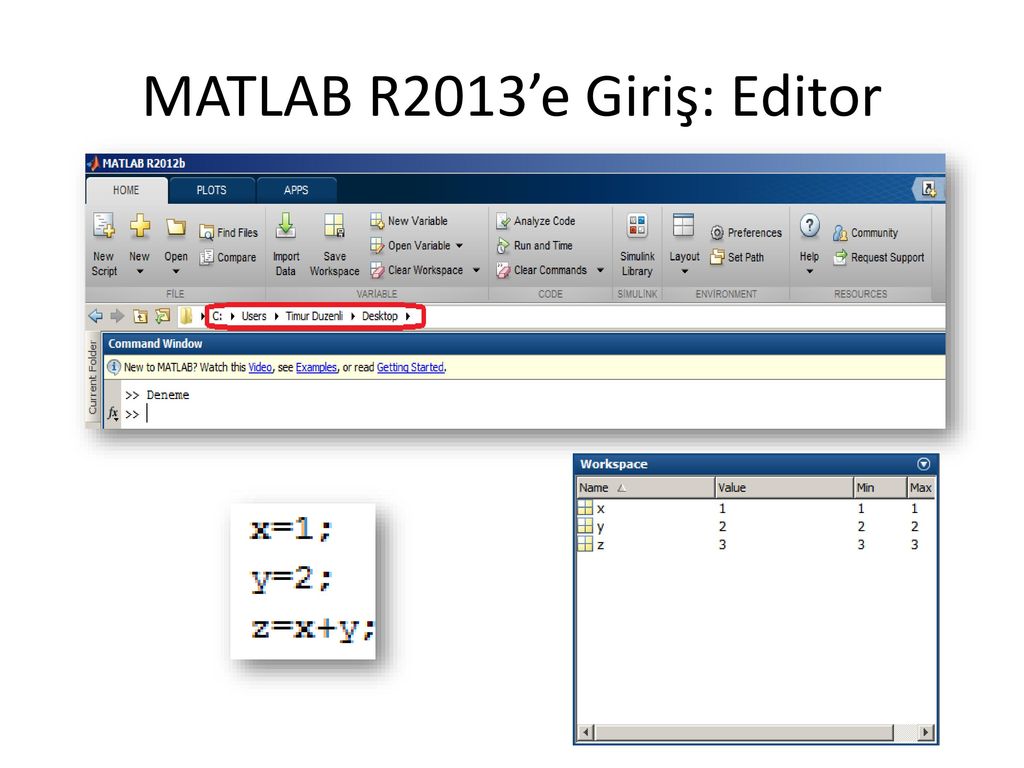Open the Workspace panel actions menu
The width and height of the screenshot is (1024, 768).
(x=923, y=464)
